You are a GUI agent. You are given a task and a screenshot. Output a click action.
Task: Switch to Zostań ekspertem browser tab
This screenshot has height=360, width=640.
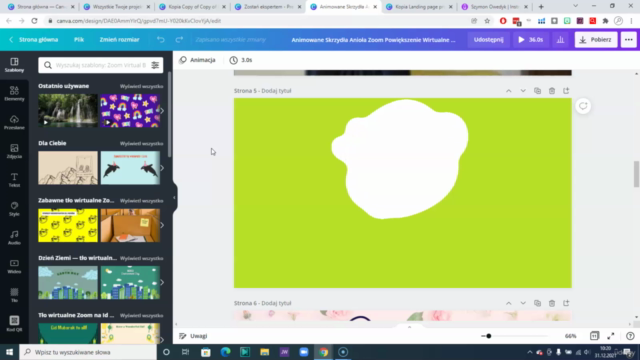268,7
